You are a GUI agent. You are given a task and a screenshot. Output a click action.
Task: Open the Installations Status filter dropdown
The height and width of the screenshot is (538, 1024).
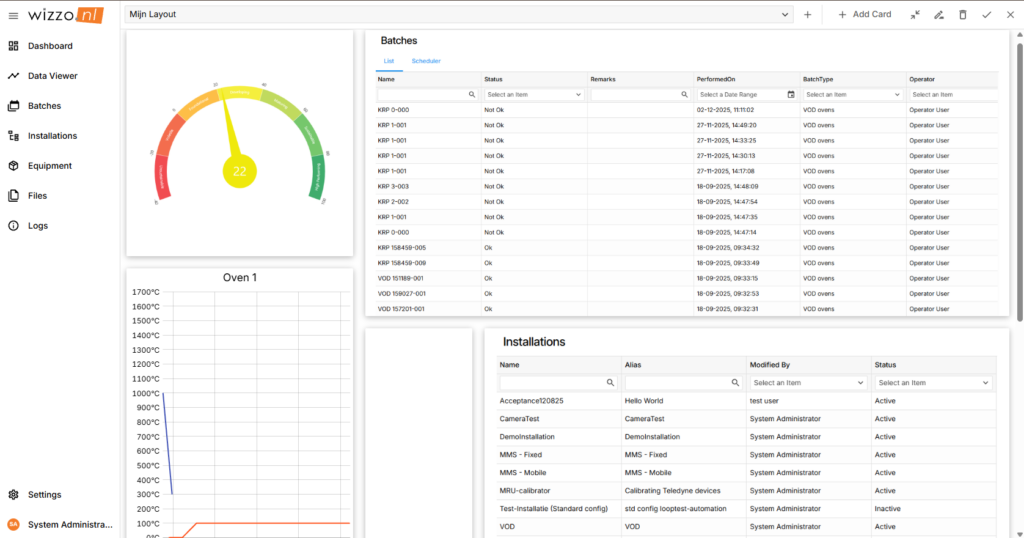coord(934,383)
